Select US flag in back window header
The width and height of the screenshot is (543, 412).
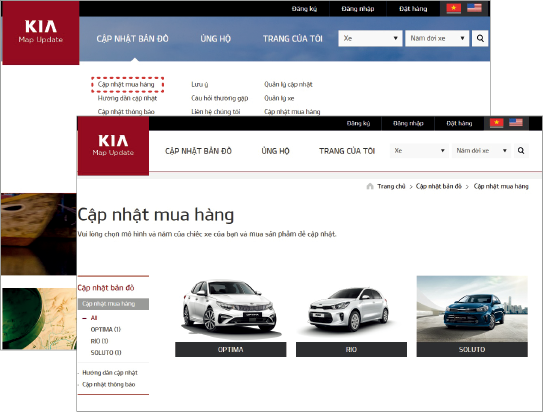pos(474,8)
